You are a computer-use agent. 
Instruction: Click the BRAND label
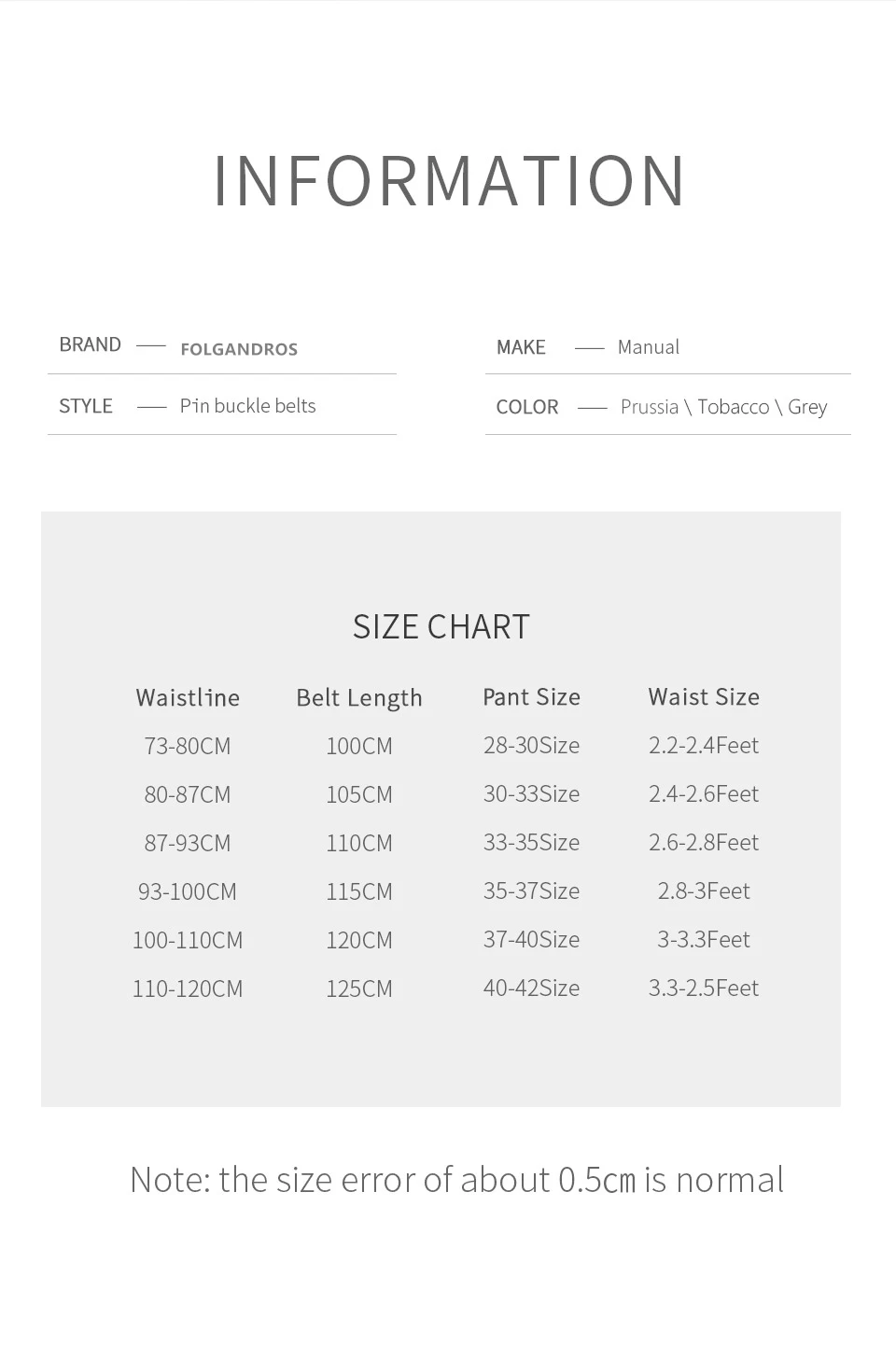point(90,344)
